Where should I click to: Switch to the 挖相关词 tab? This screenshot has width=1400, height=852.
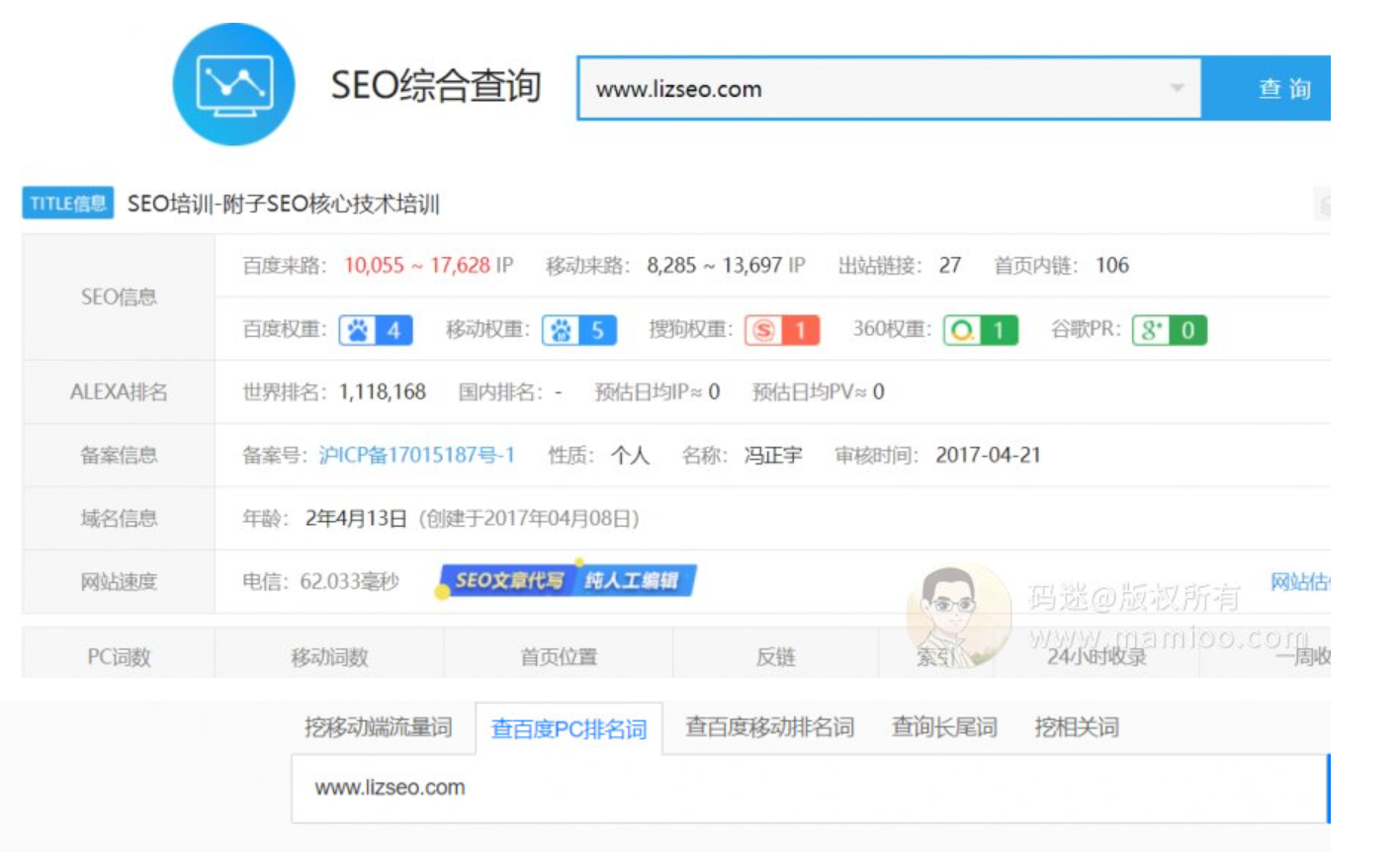1077,727
